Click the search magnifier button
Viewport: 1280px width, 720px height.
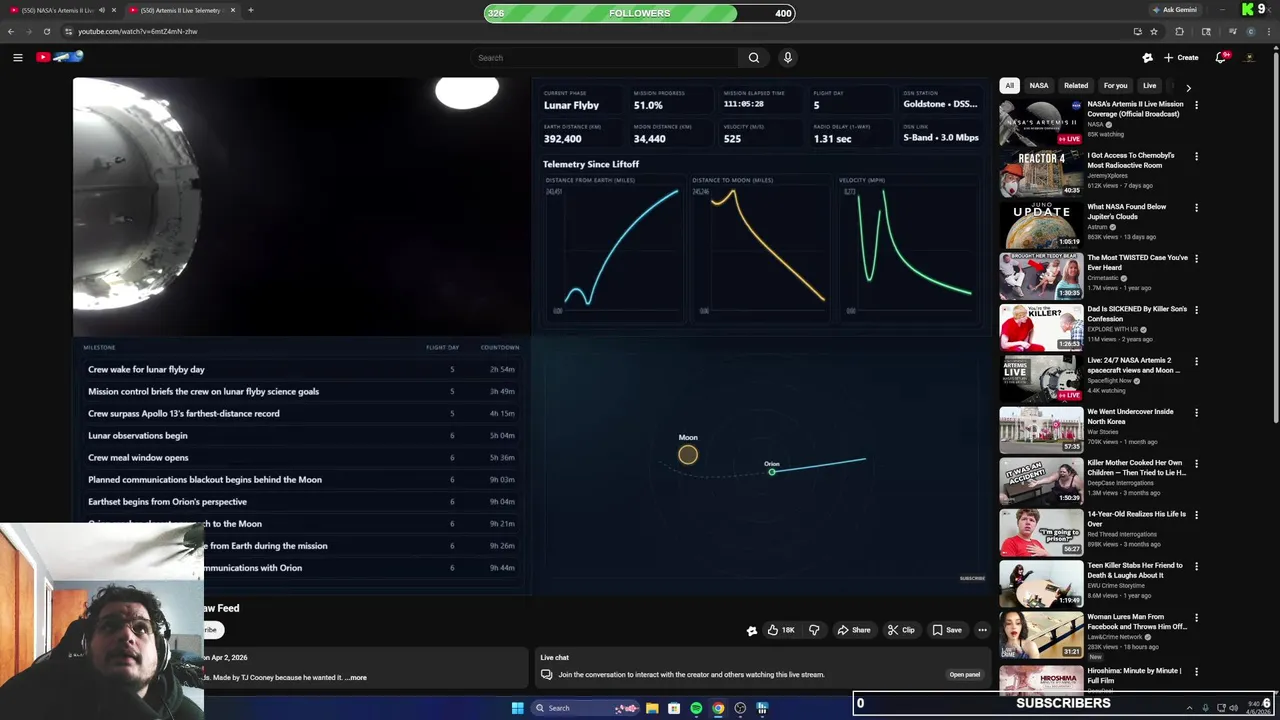pos(754,58)
